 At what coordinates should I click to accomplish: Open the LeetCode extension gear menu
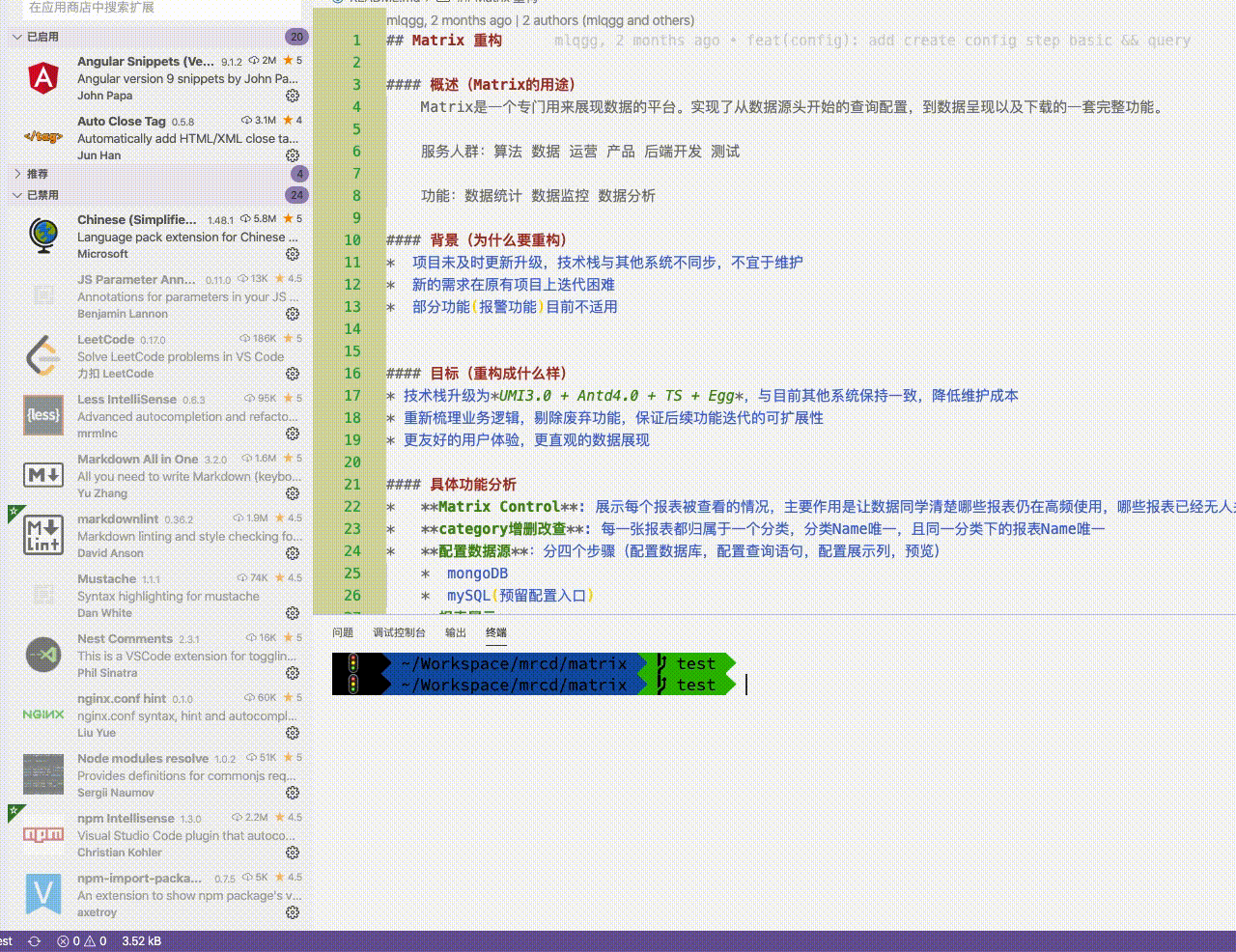pos(293,374)
